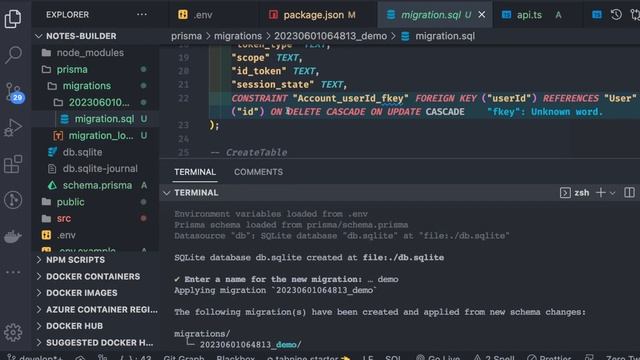The height and width of the screenshot is (360, 640).
Task: Click line number 22 in the gutter
Action: point(184,98)
